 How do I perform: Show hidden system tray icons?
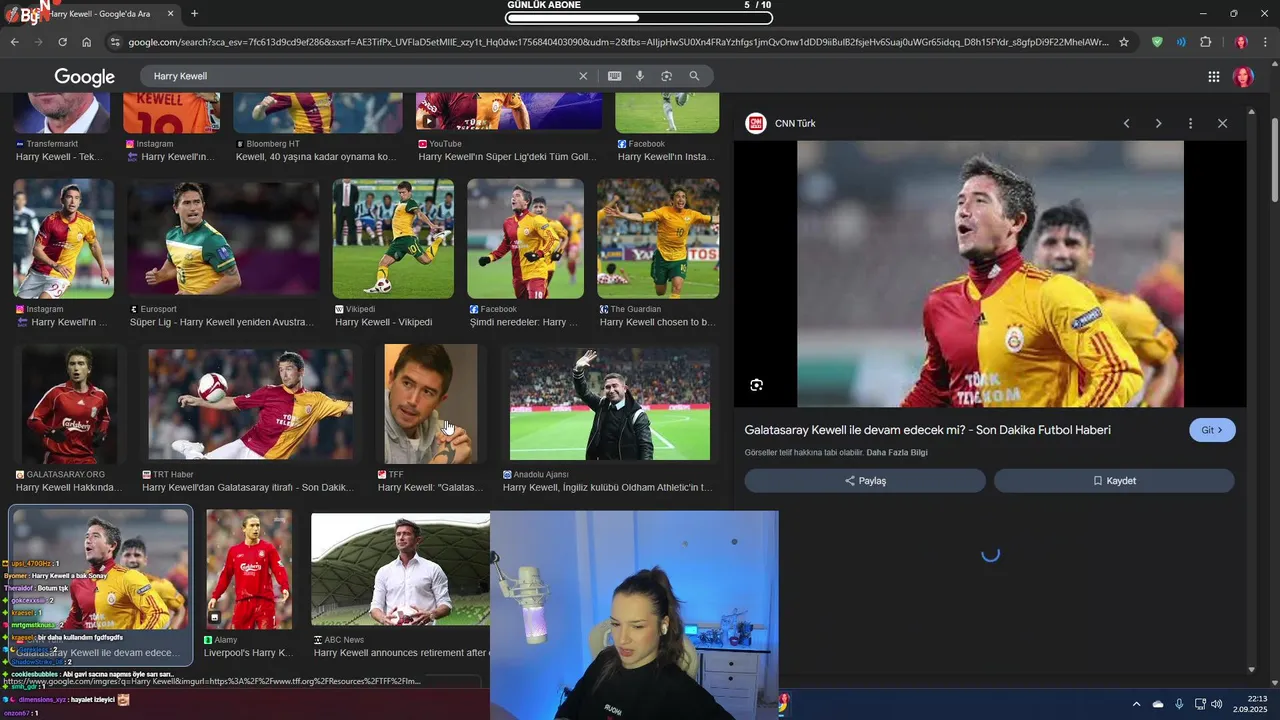click(x=1136, y=704)
